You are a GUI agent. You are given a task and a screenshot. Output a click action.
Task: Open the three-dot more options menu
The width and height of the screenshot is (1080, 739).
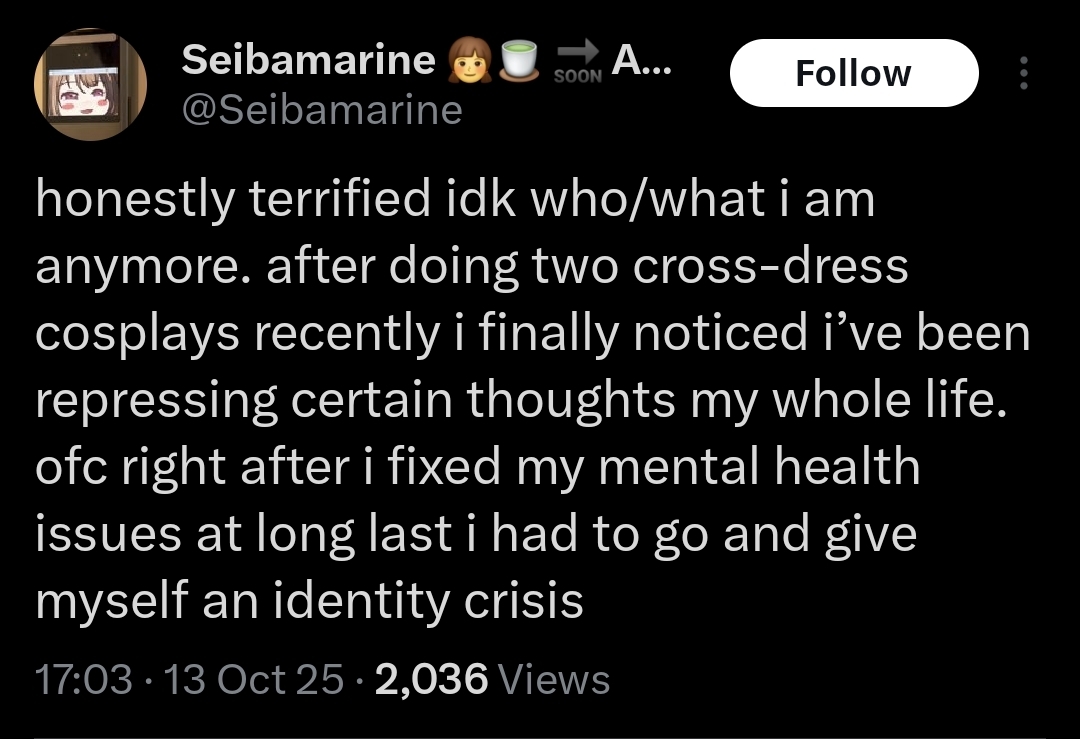tap(1022, 73)
